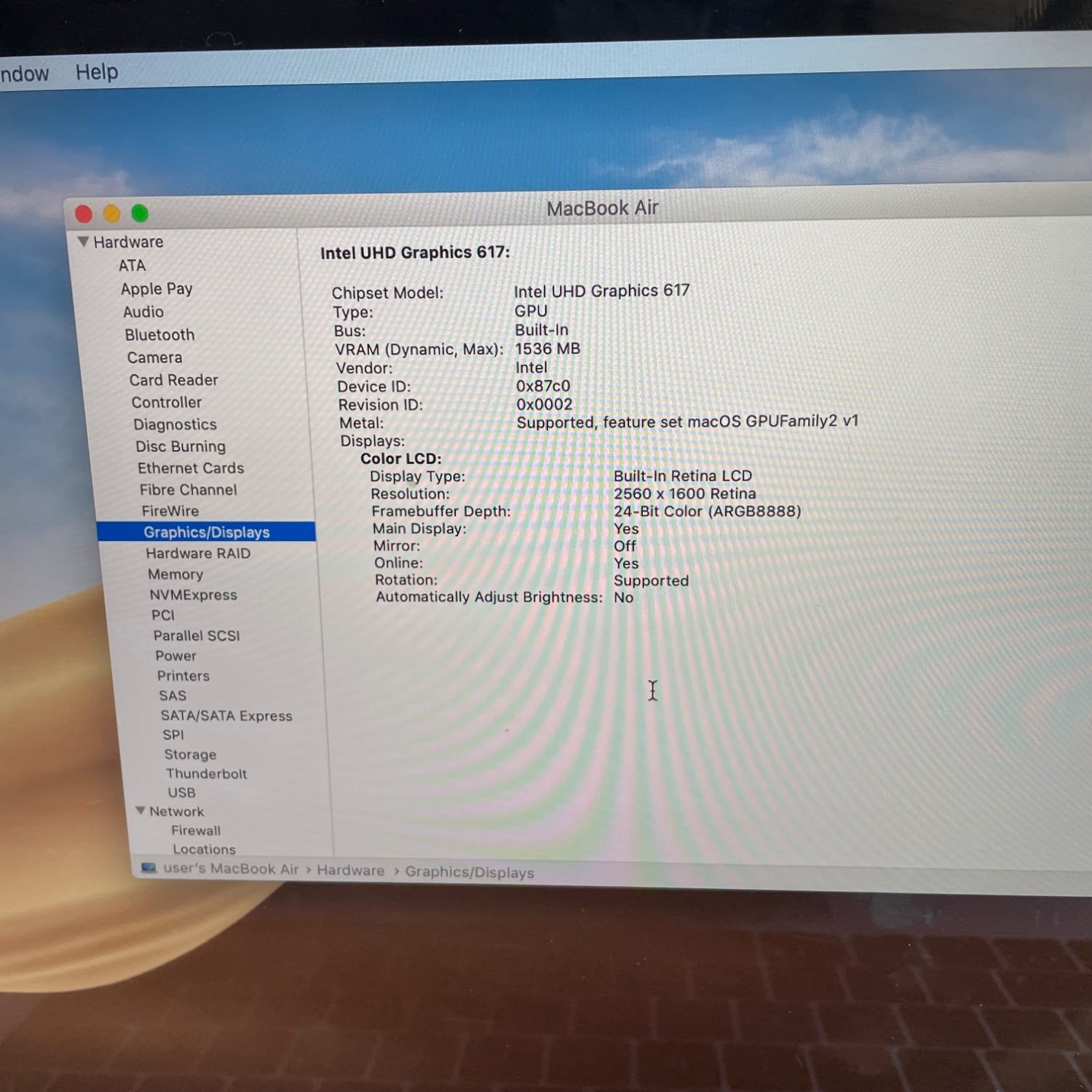
Task: Open Firewall under Network
Action: [x=196, y=831]
